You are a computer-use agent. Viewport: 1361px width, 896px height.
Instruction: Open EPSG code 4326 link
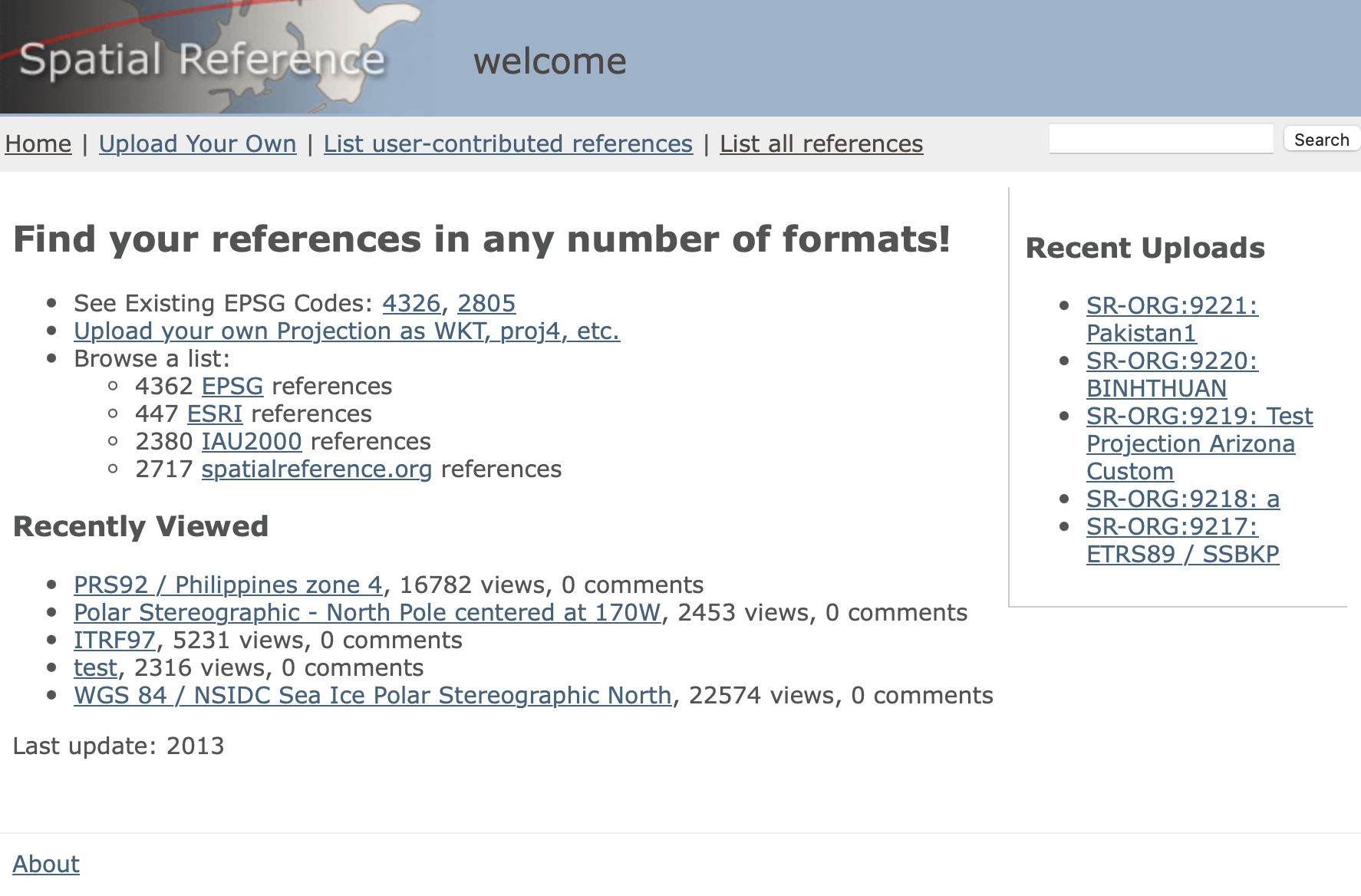pyautogui.click(x=411, y=304)
